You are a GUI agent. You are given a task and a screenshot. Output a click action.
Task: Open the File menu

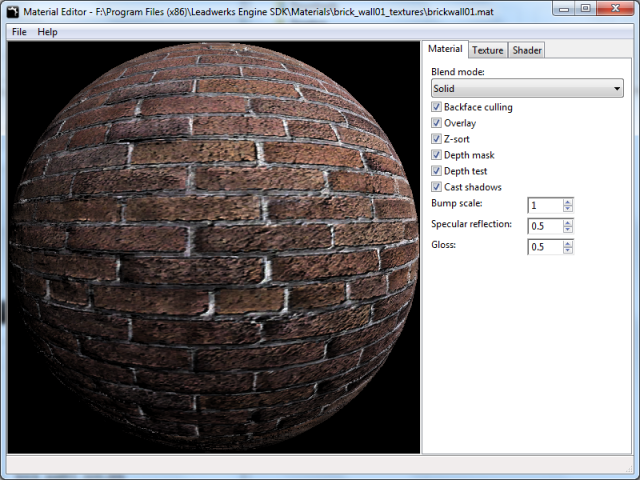click(19, 32)
